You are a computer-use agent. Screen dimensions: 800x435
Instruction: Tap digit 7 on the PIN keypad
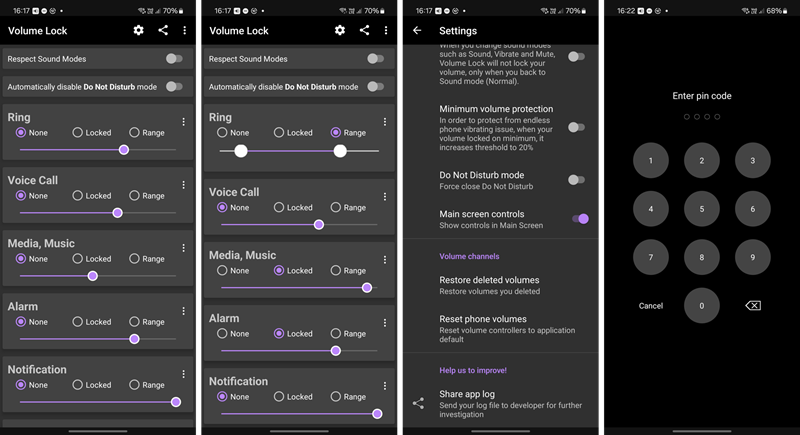coord(651,257)
